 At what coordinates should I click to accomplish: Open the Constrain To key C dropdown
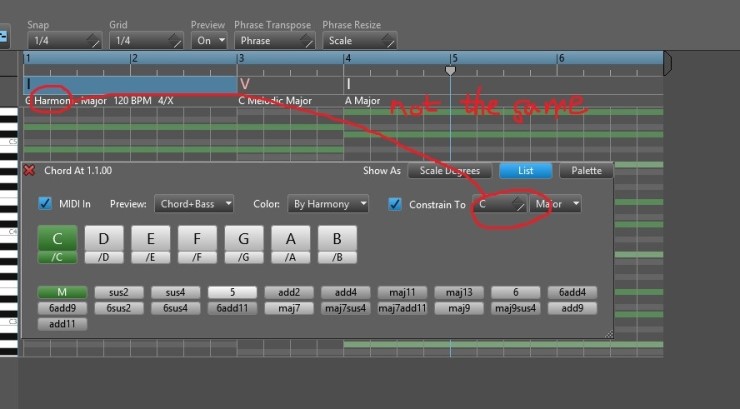(500, 204)
